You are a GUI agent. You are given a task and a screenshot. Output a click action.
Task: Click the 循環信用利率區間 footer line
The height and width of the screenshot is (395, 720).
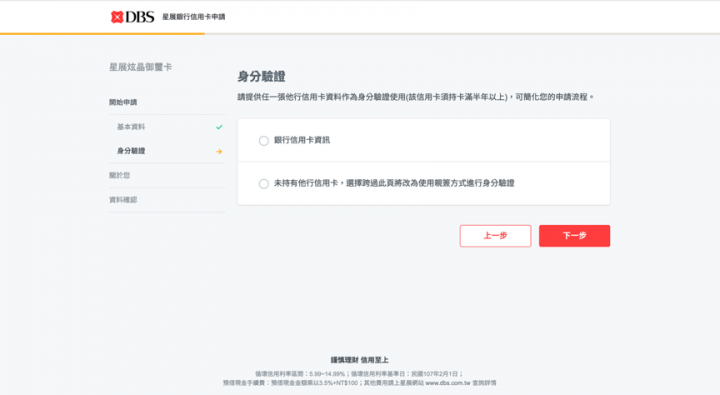tap(360, 374)
